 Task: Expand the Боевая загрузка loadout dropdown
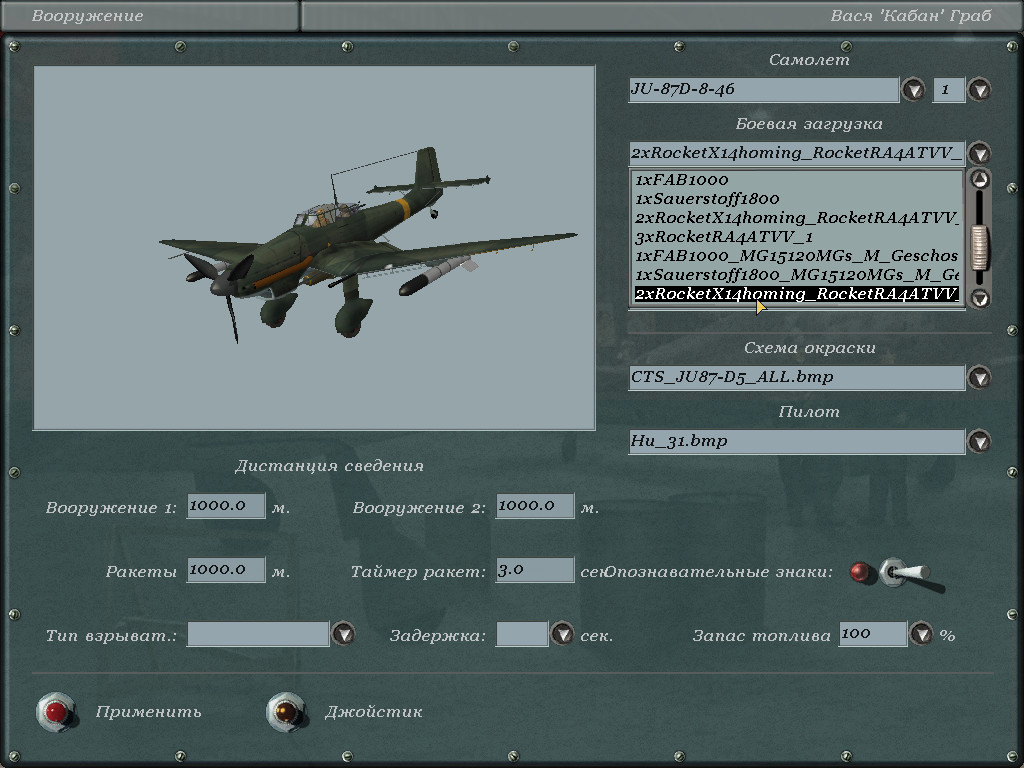(x=979, y=153)
